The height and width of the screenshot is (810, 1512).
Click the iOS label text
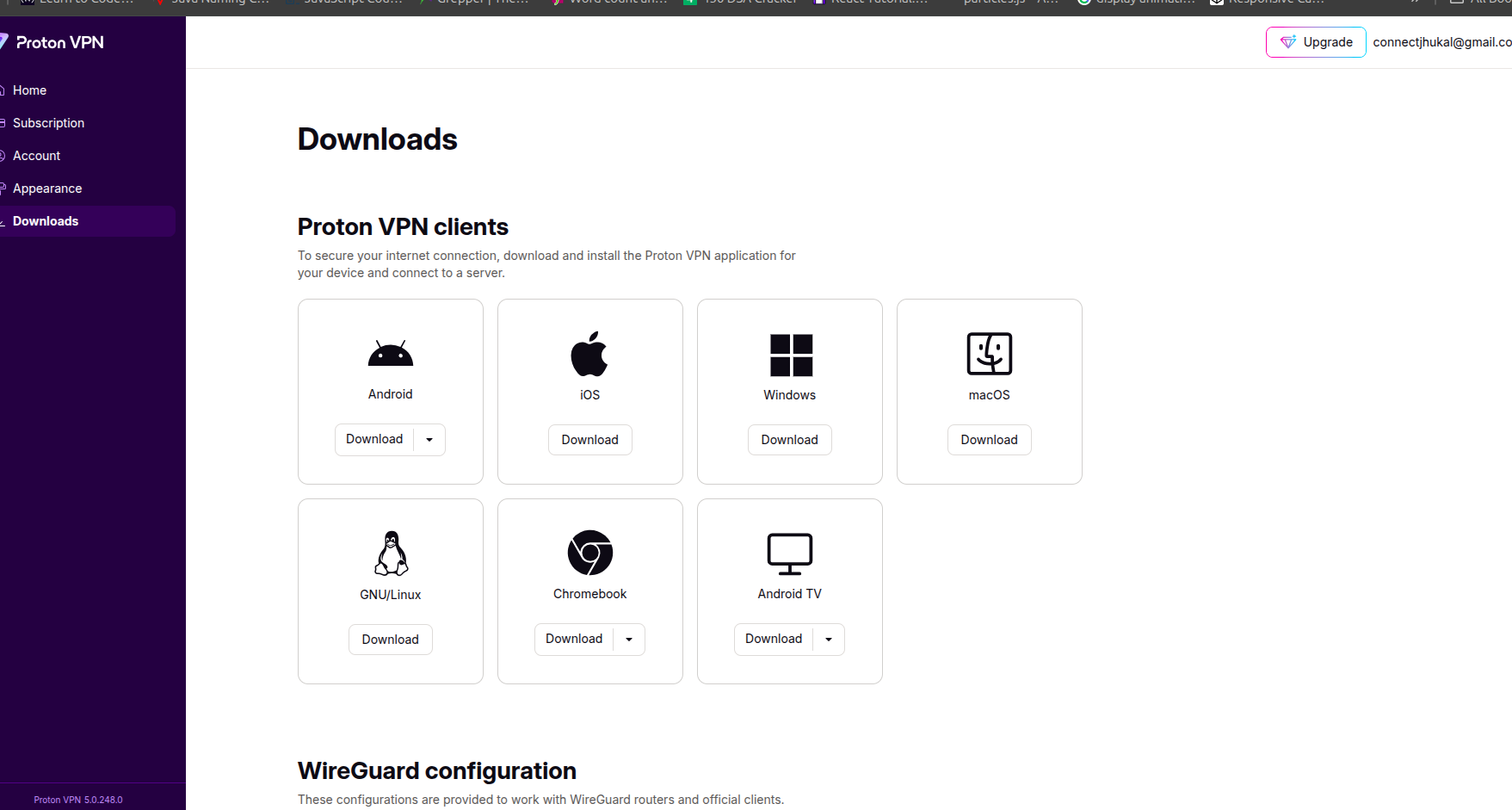[590, 395]
